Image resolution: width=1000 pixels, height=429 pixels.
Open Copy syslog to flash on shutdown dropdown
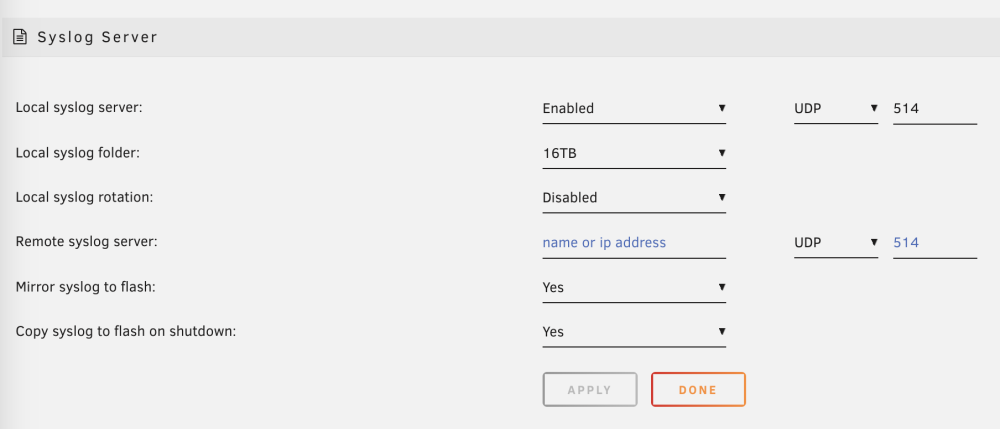[634, 332]
